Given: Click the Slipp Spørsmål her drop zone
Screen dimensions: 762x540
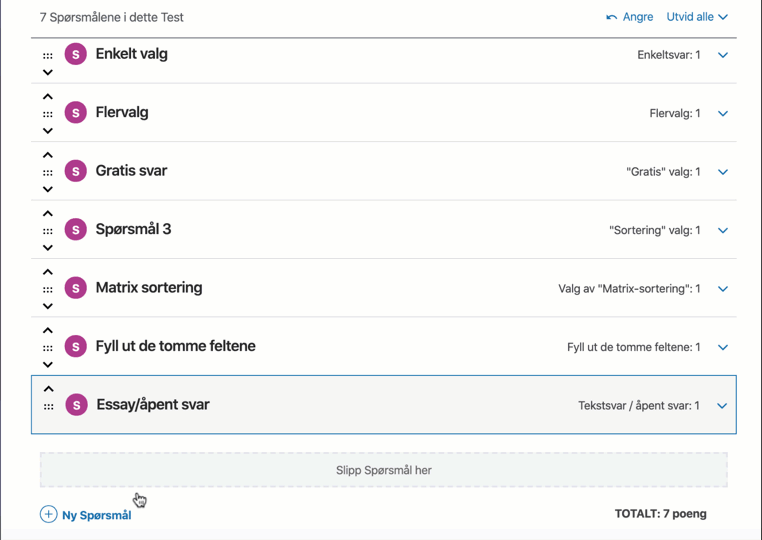Looking at the screenshot, I should coord(384,470).
